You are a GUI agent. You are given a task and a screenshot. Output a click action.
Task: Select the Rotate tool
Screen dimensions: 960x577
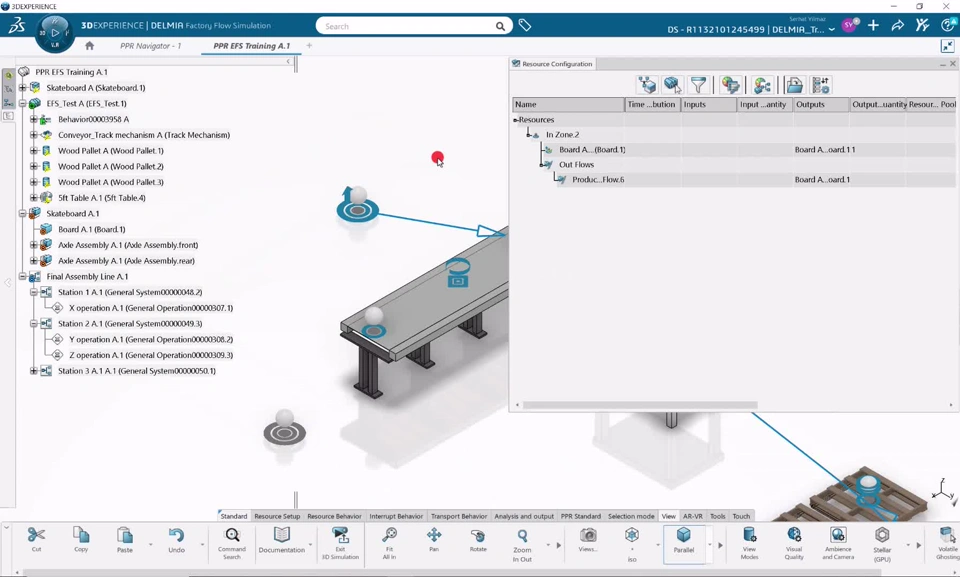[x=478, y=539]
